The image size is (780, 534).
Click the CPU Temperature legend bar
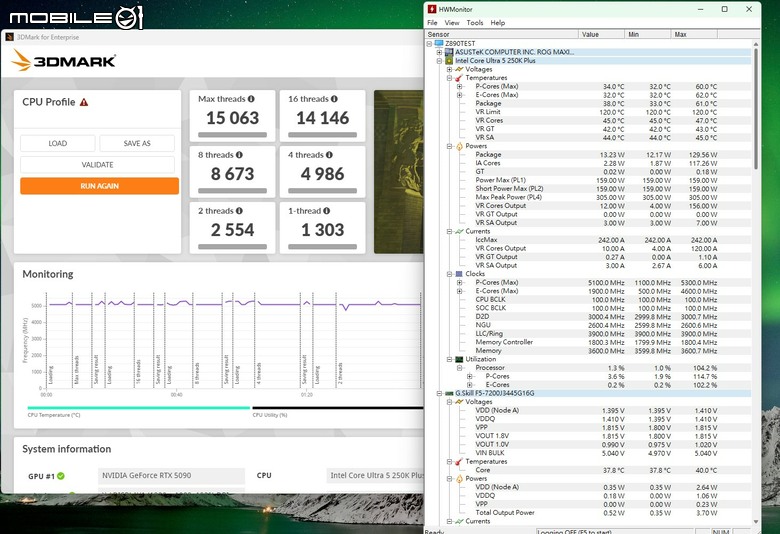[x=138, y=408]
